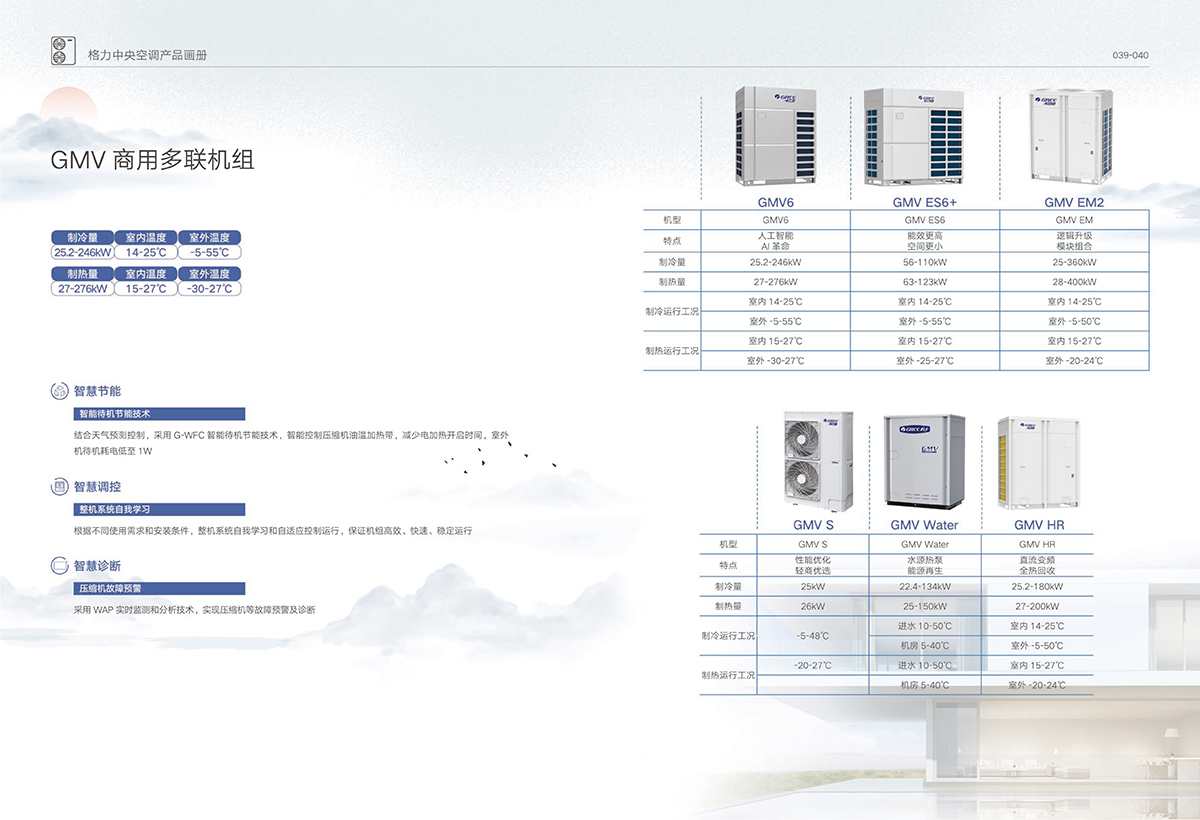
Task: Click the -5-48℃ cell in GMV S column
Action: click(812, 636)
